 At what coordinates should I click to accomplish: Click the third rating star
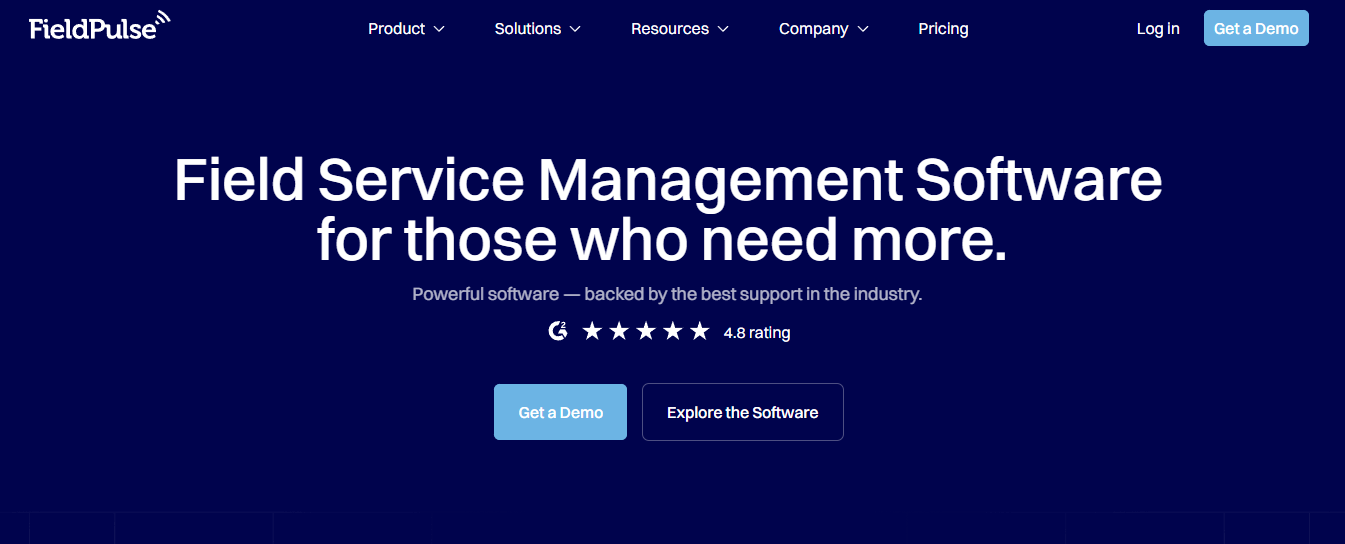[x=646, y=331]
